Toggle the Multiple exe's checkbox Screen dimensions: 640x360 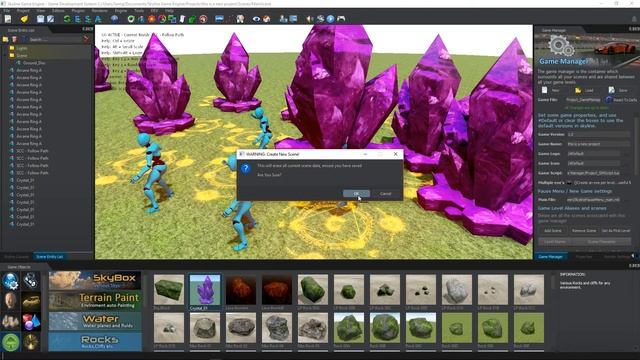click(569, 183)
